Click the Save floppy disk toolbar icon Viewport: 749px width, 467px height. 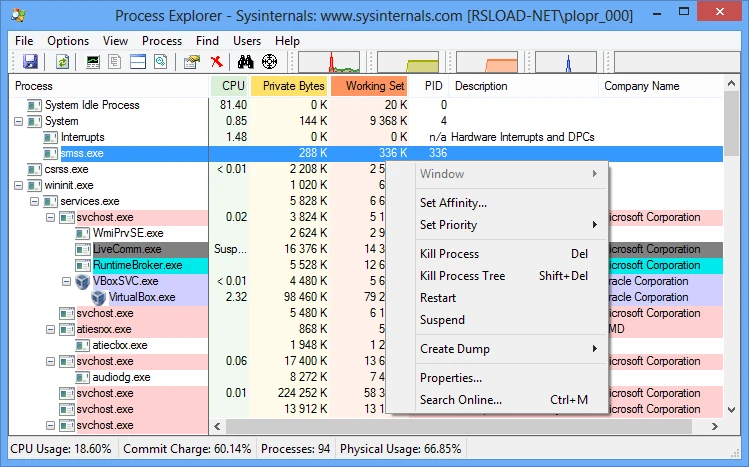pos(30,62)
